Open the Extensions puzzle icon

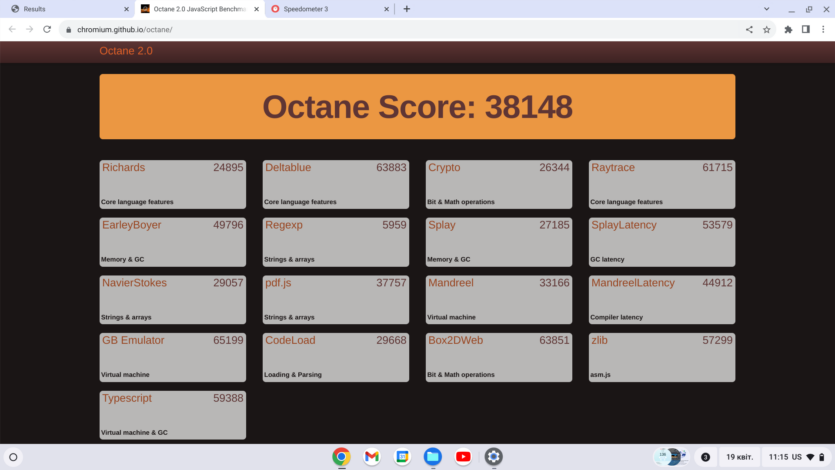pyautogui.click(x=788, y=29)
